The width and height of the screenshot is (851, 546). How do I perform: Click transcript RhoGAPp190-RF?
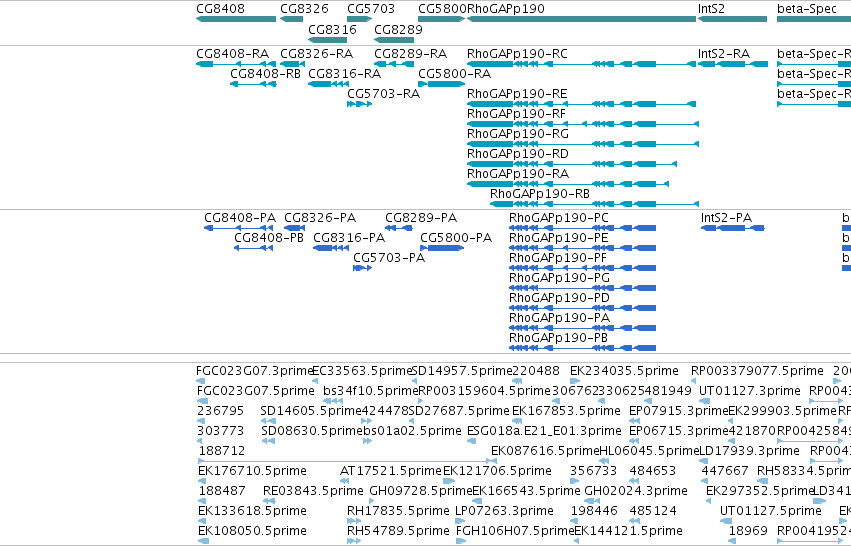583,124
